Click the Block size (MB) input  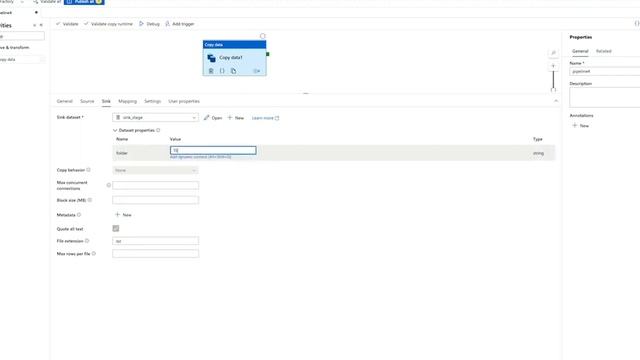[156, 200]
